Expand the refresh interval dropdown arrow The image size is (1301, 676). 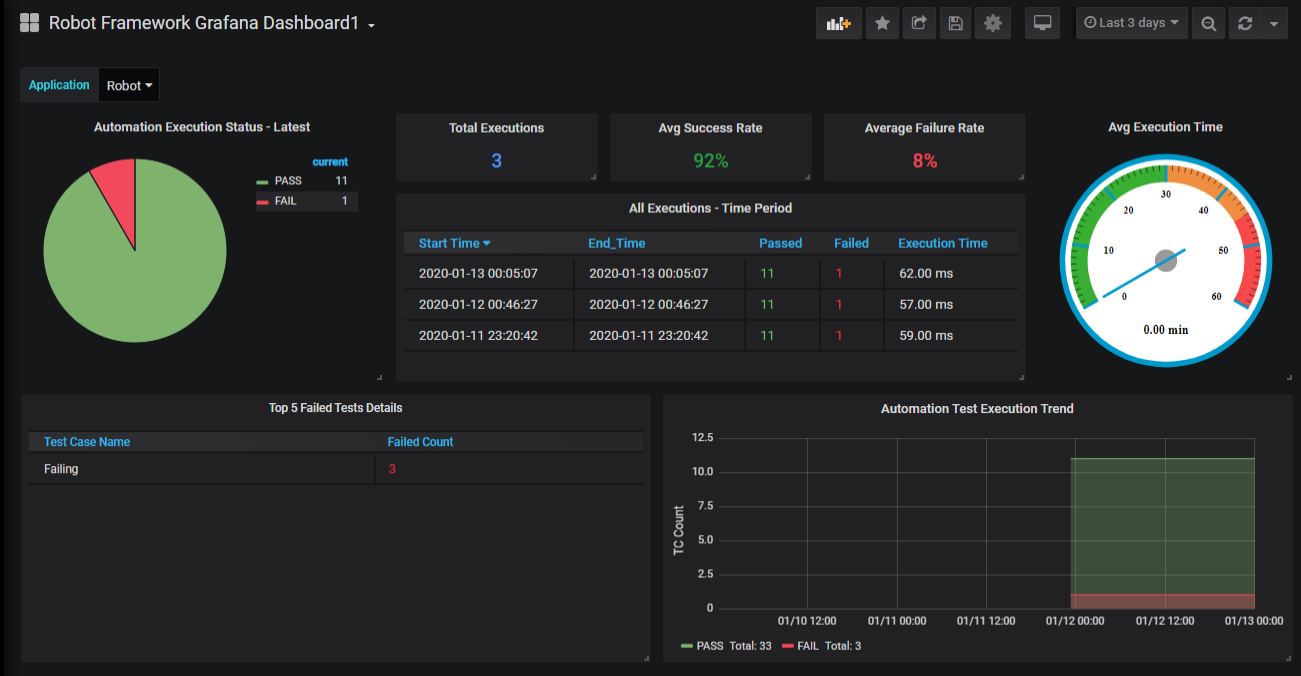(1273, 23)
